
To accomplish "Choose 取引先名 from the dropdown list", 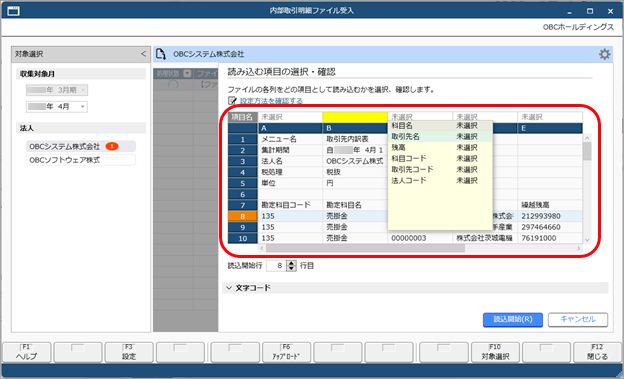I will [x=440, y=137].
